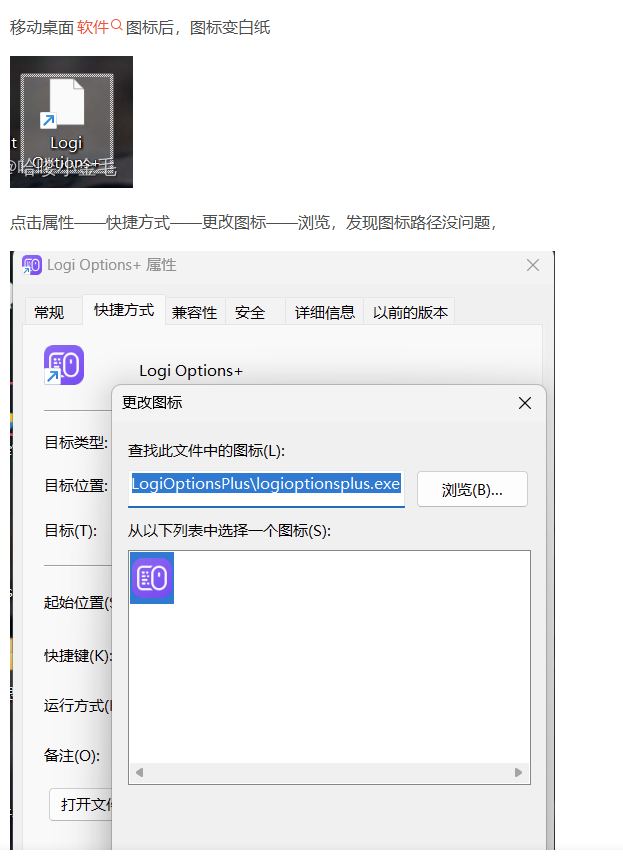This screenshot has height=866, width=623.
Task: Click the 目标类型 label
Action: point(76,442)
